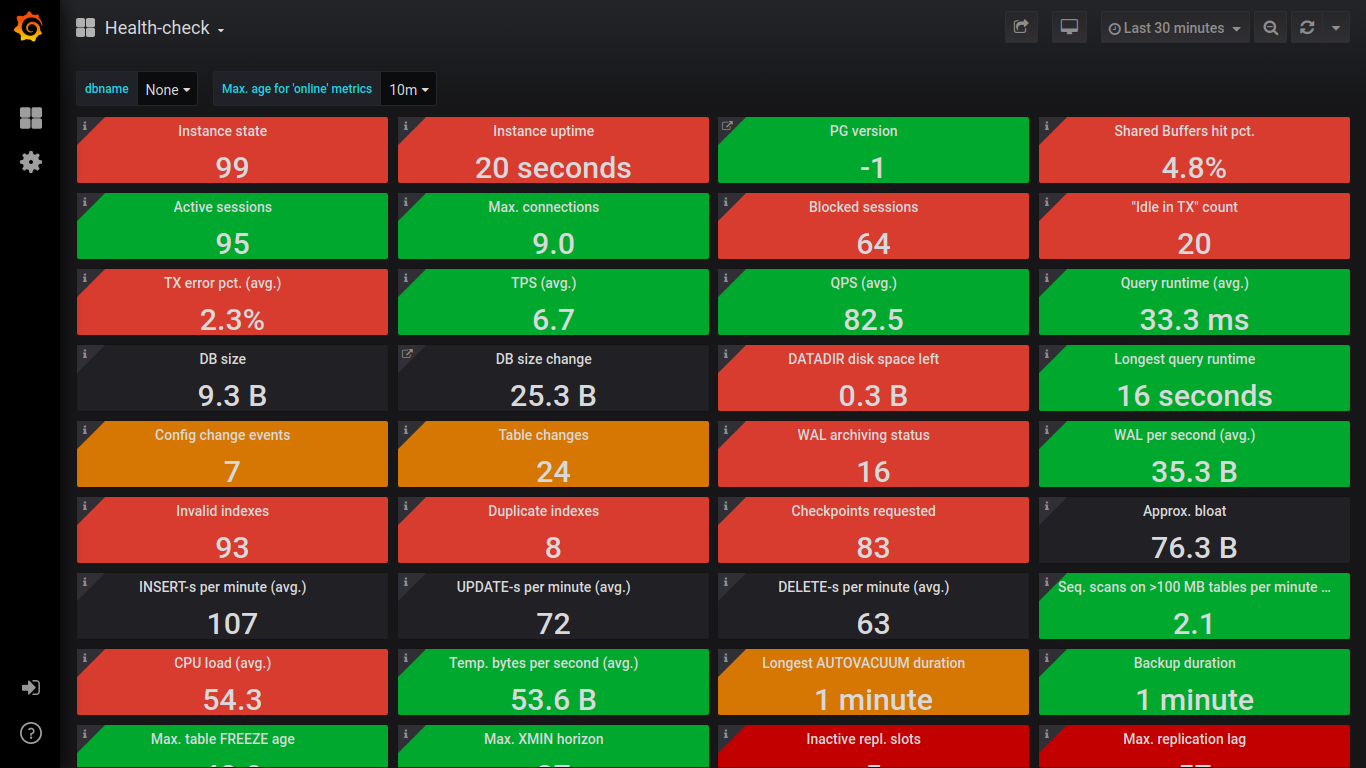Viewport: 1366px width, 768px height.
Task: Open external link icon on PG version panel
Action: (727, 126)
